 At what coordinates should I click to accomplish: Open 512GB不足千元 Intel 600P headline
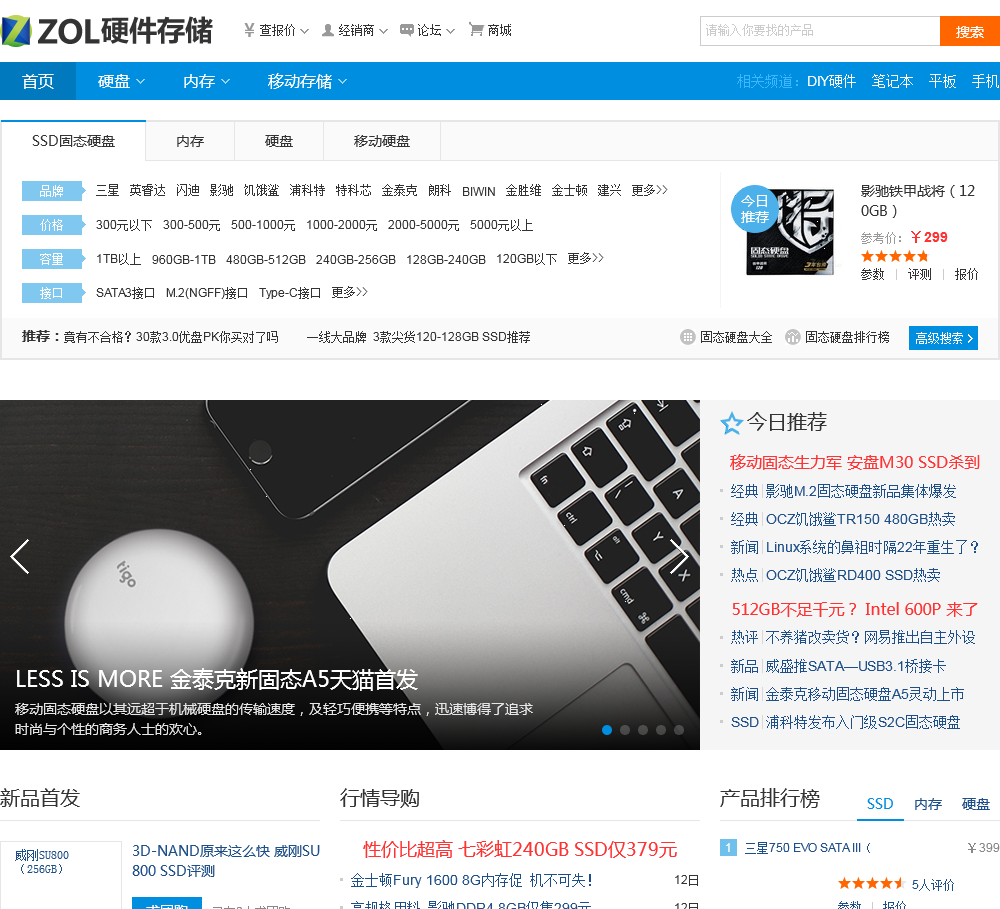coord(855,609)
